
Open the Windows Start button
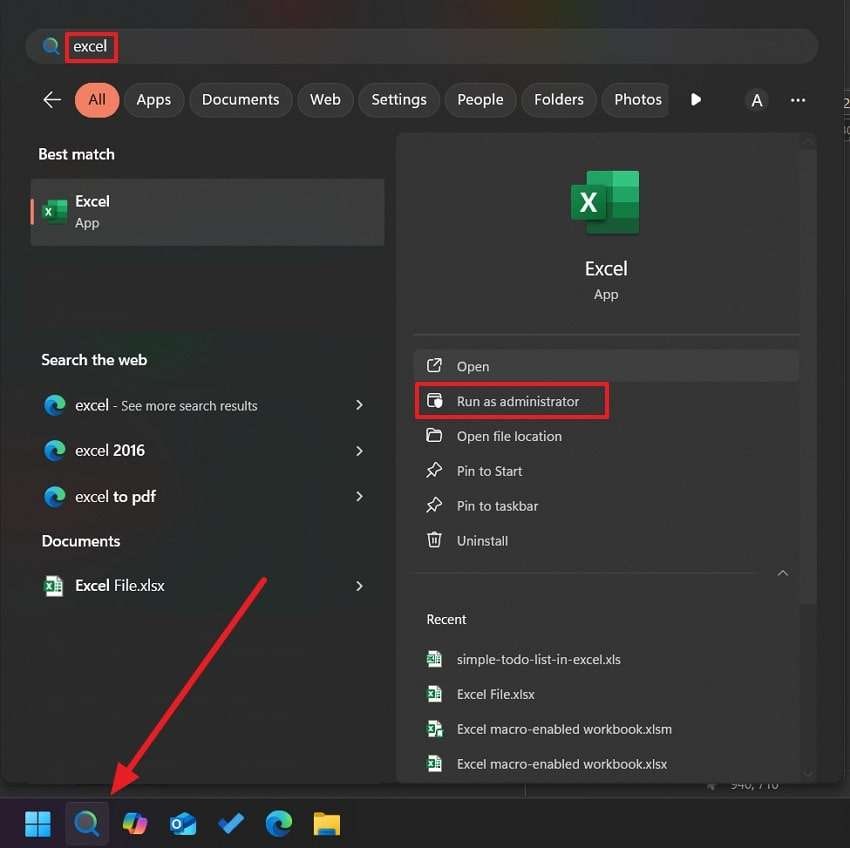click(38, 824)
